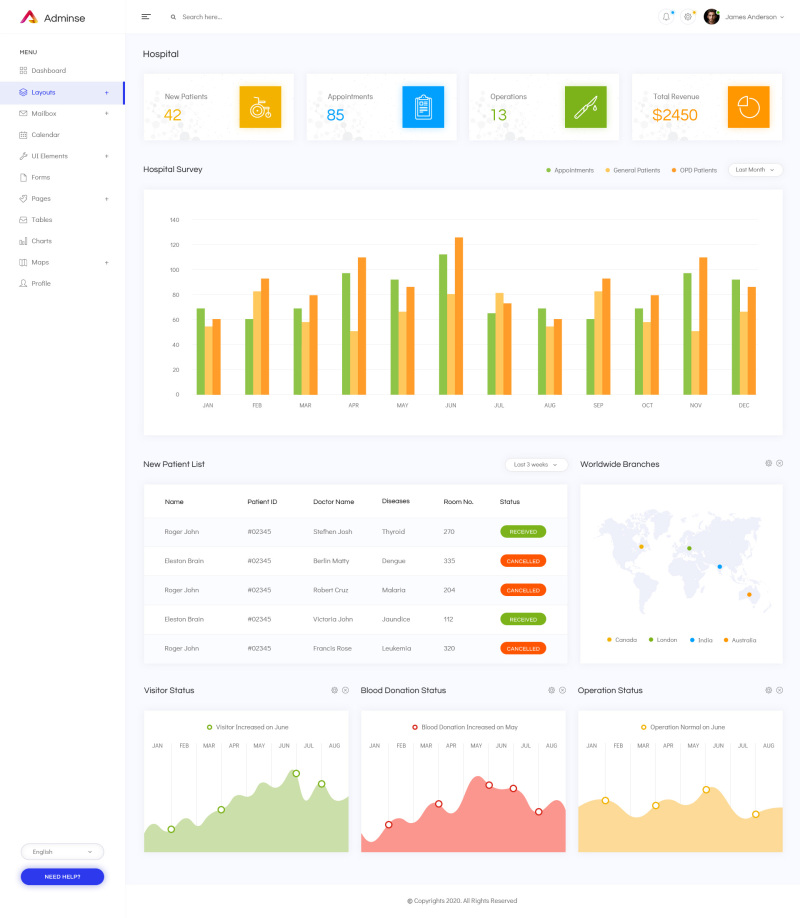Select the India color dot in Worldwide Branches legend
The width and height of the screenshot is (800, 918).
[x=692, y=639]
